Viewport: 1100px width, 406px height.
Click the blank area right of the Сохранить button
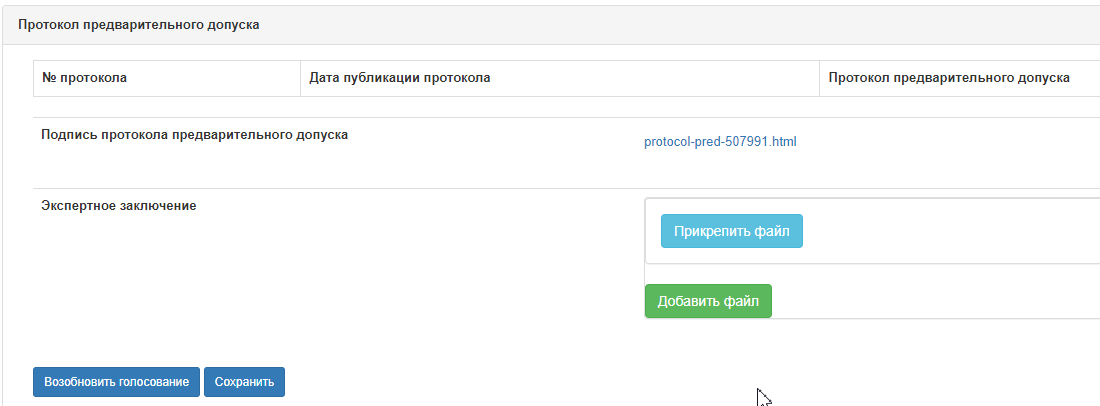(x=500, y=382)
